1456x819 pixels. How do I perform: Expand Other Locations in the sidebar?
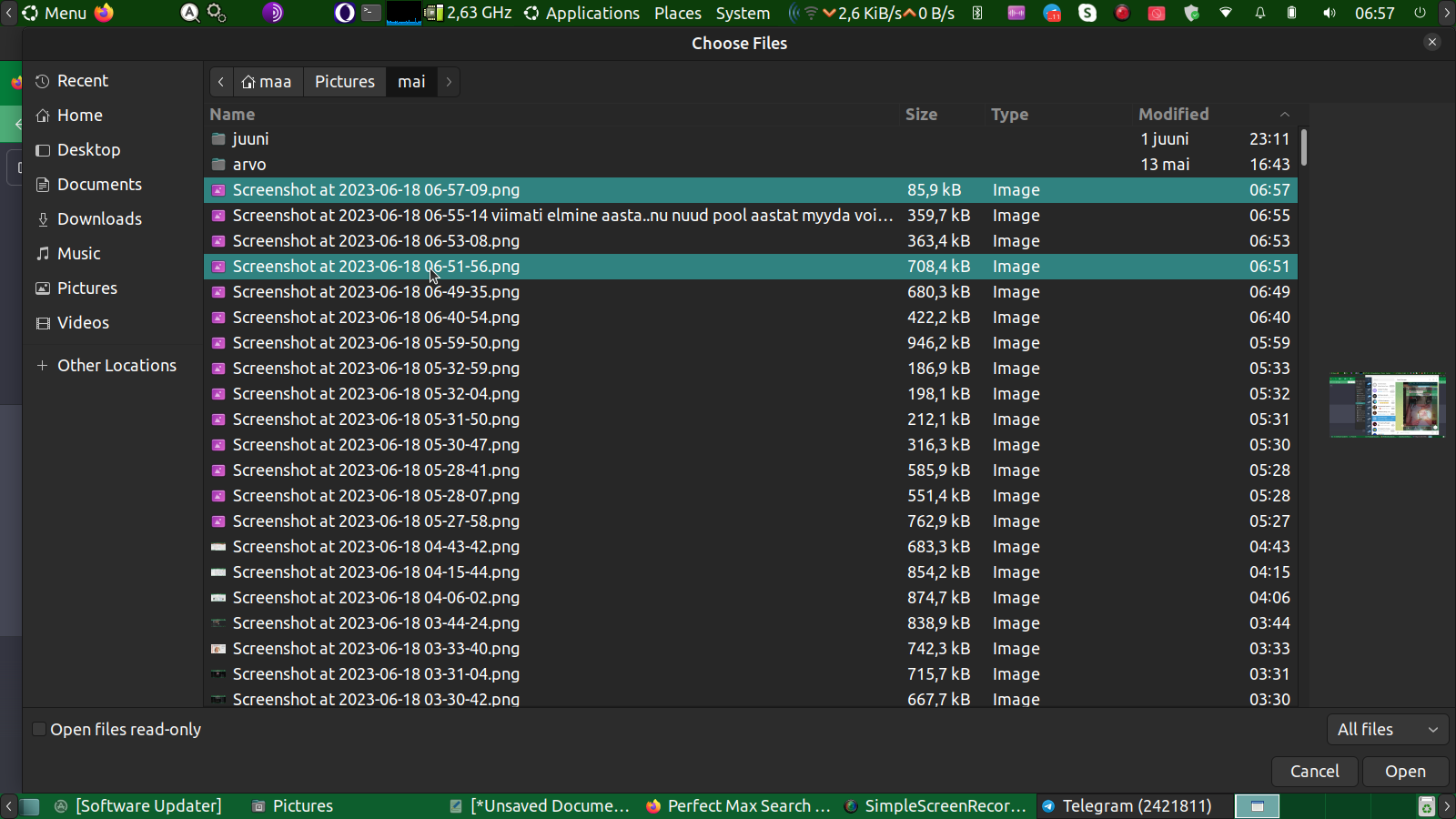(x=116, y=366)
